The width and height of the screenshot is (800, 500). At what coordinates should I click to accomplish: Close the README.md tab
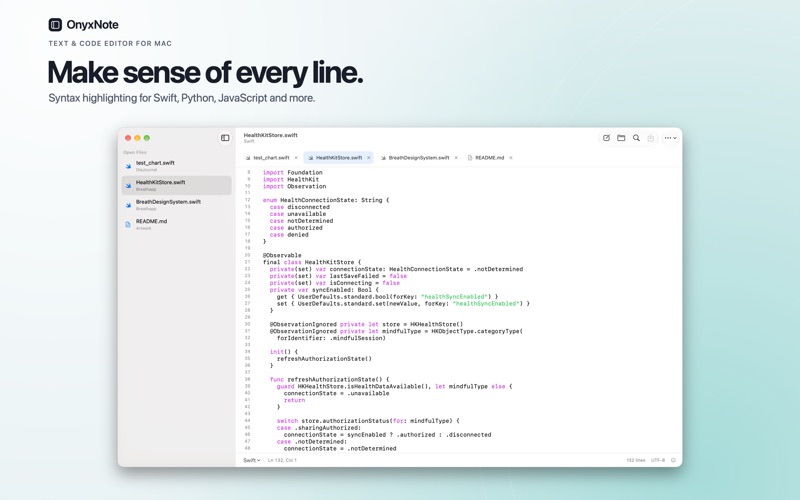coord(511,158)
